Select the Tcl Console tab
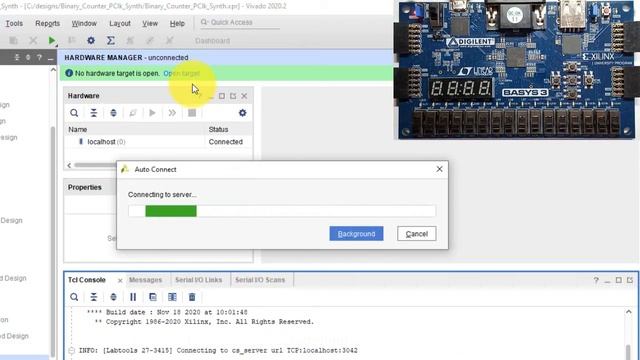Viewport: 640px width, 360px height. click(87, 280)
